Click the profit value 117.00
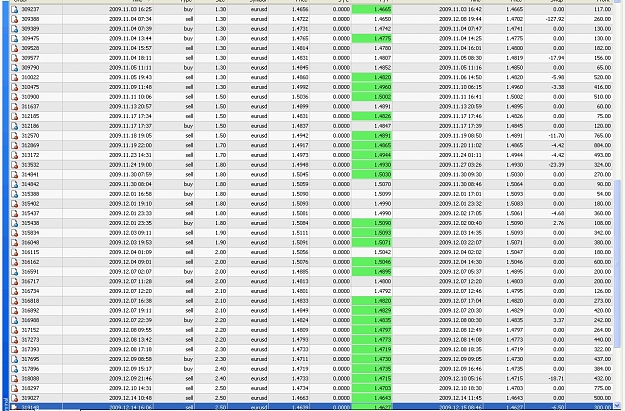Image resolution: width=625 pixels, height=411 pixels. point(602,9)
